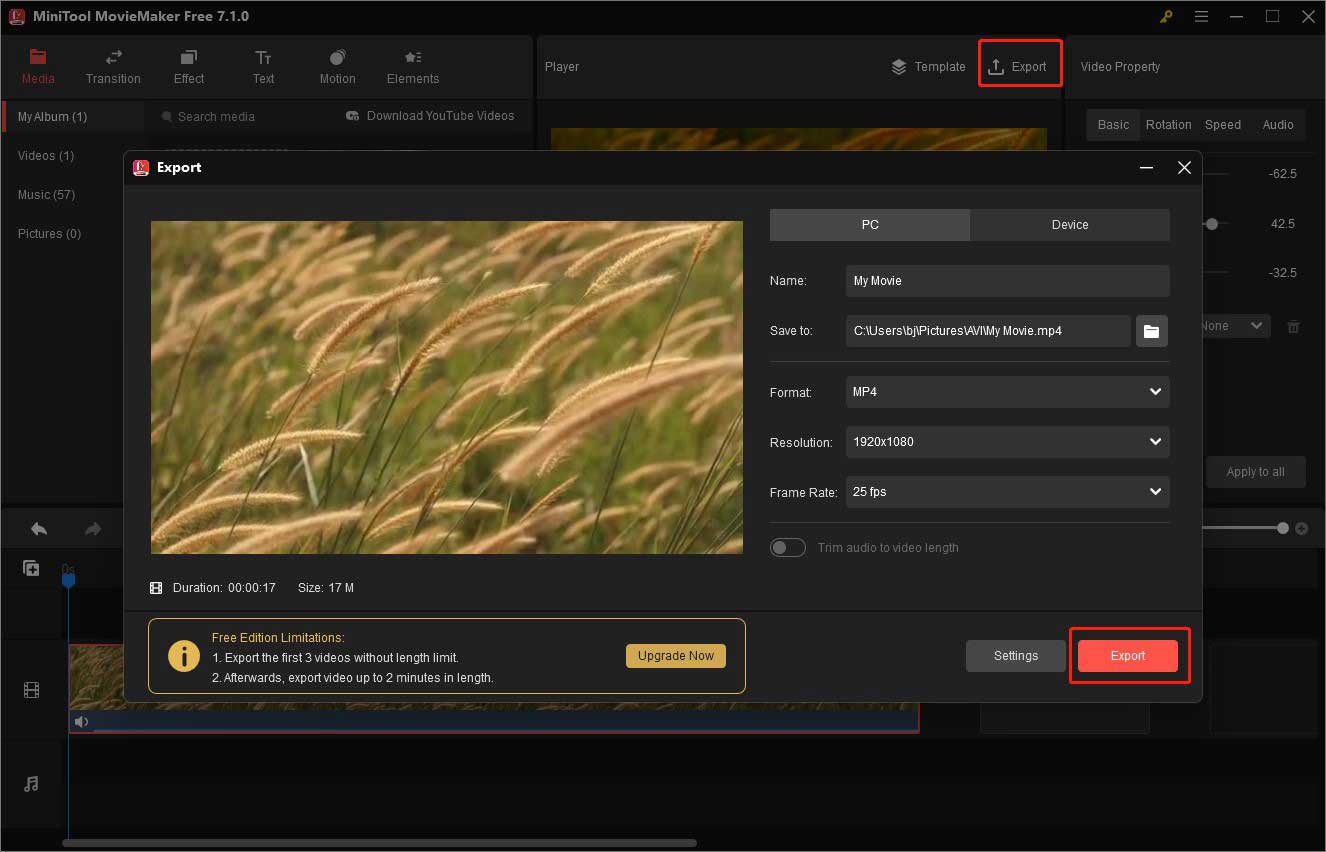The image size is (1326, 852).
Task: Click Export in the Export dialog
Action: (1127, 655)
